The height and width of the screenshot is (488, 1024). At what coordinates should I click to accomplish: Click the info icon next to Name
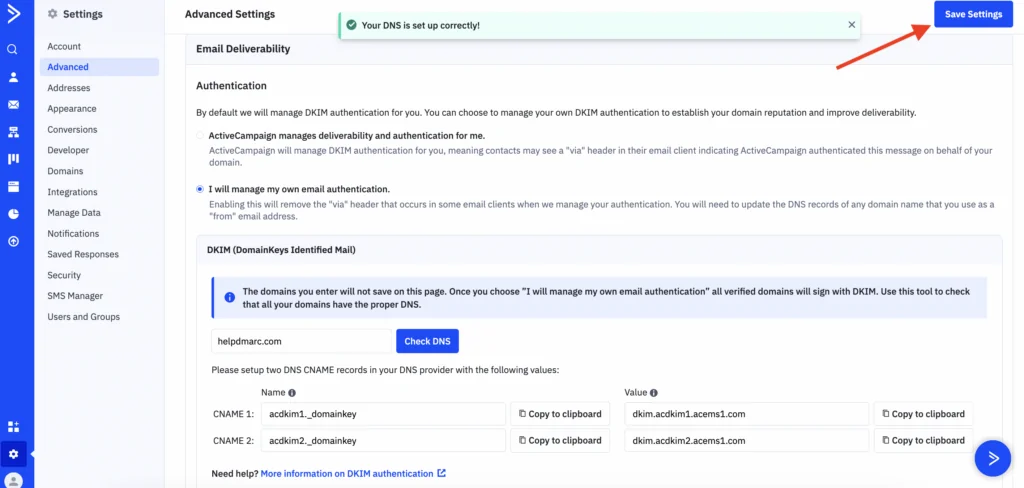tap(292, 393)
